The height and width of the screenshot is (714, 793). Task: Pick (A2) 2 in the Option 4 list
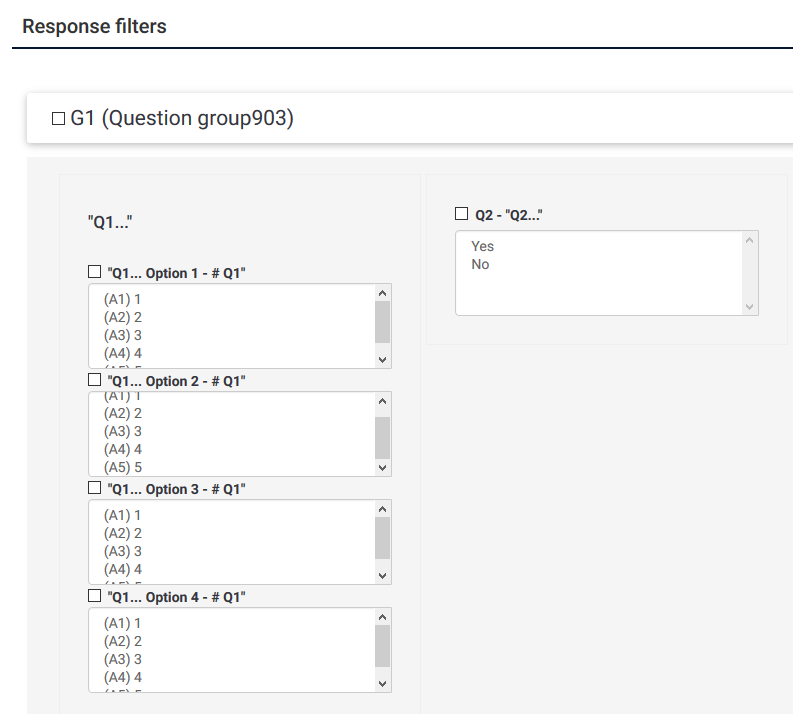123,641
